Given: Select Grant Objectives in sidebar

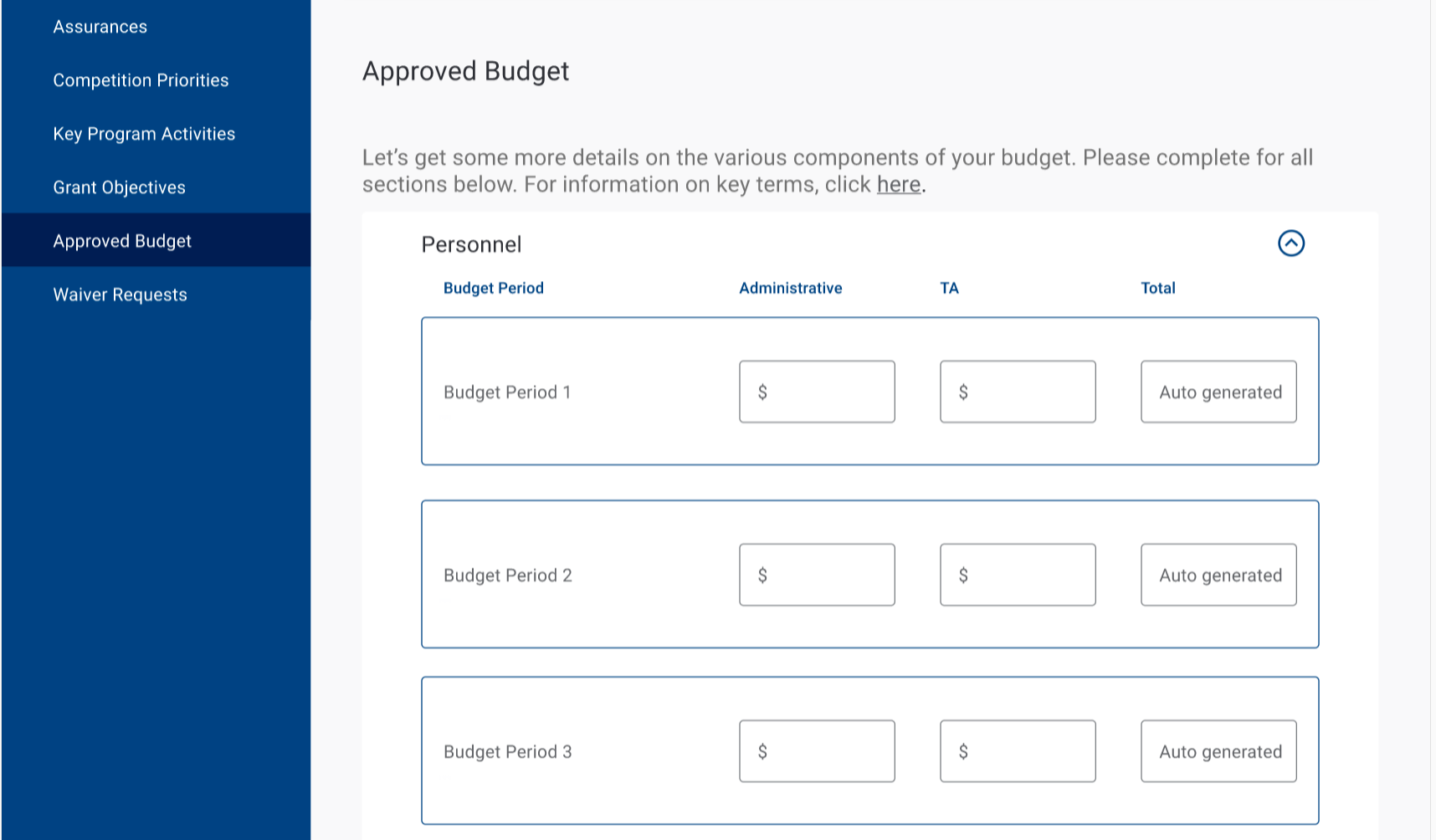Looking at the screenshot, I should pyautogui.click(x=120, y=187).
